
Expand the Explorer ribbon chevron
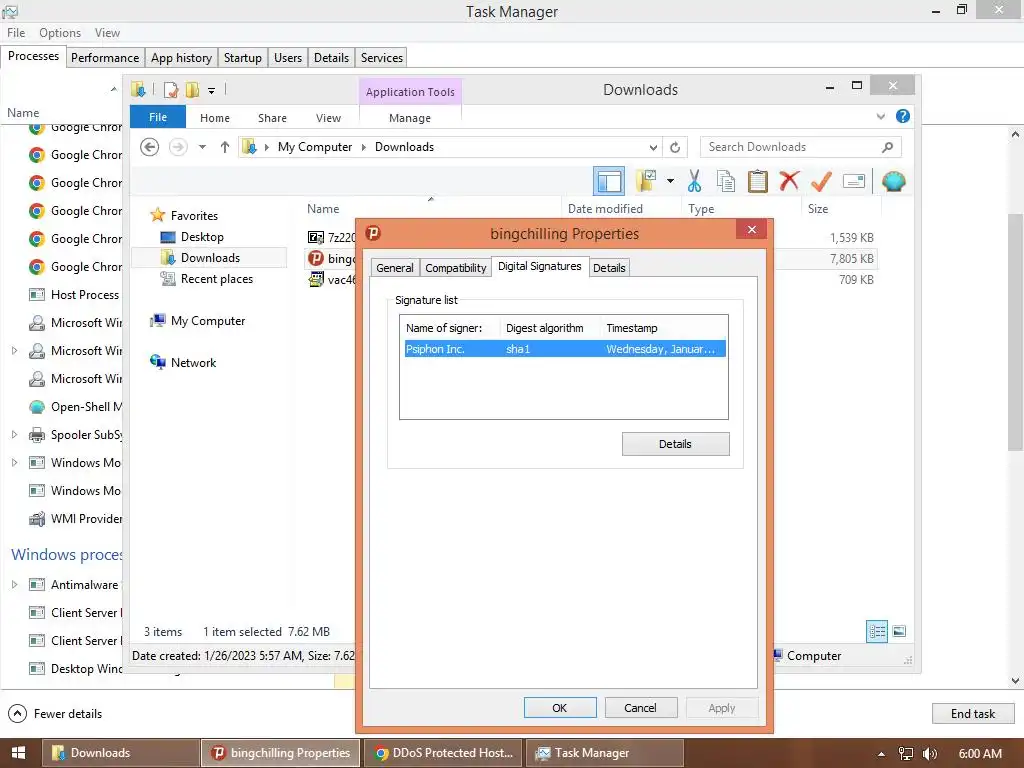pos(880,116)
